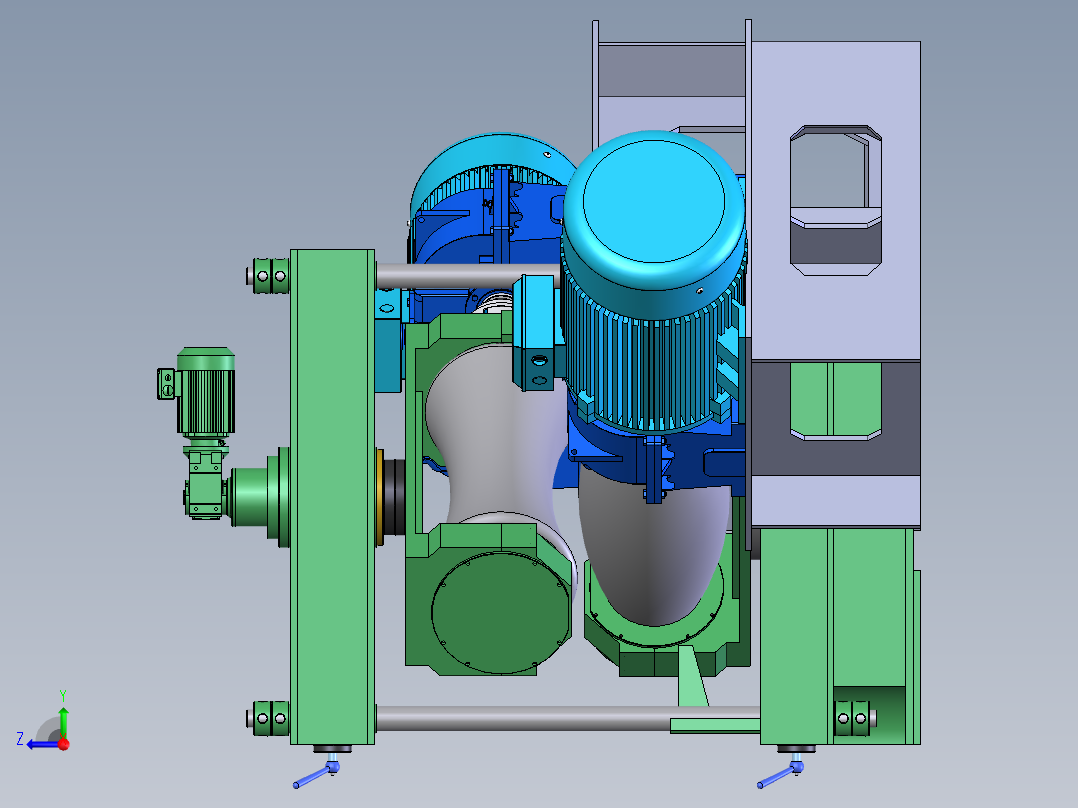Select the bottom-left green shaft collar

270,719
